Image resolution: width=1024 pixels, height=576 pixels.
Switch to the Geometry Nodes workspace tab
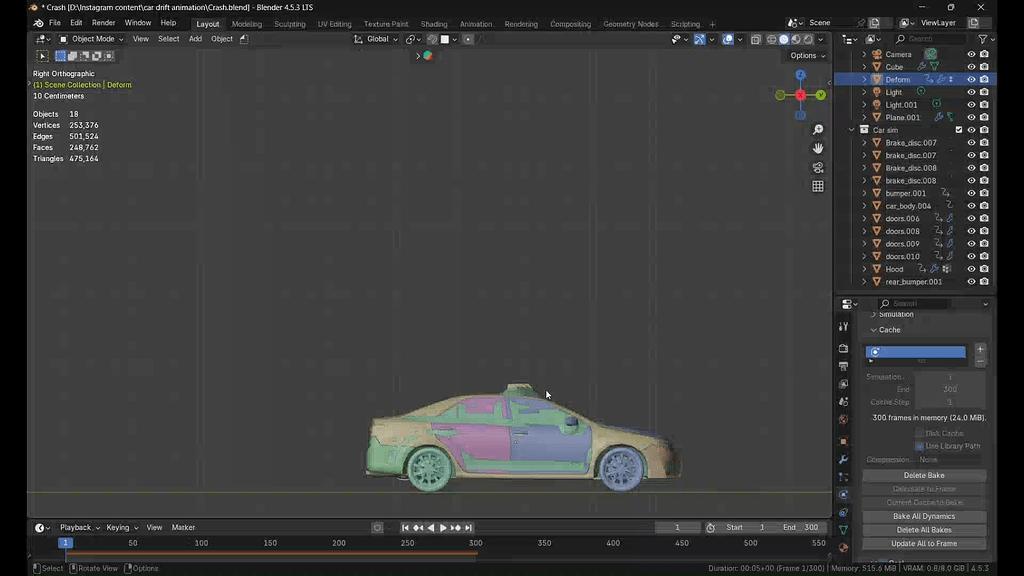pos(630,24)
